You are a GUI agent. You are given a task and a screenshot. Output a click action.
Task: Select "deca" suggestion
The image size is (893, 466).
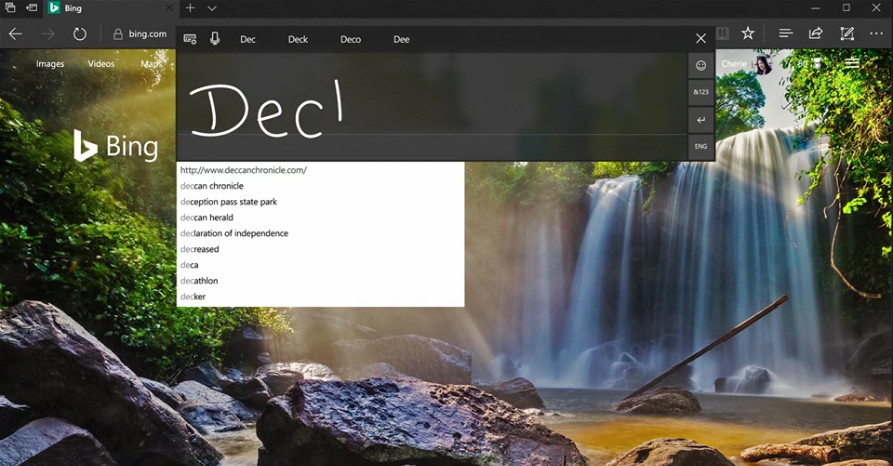coord(320,265)
